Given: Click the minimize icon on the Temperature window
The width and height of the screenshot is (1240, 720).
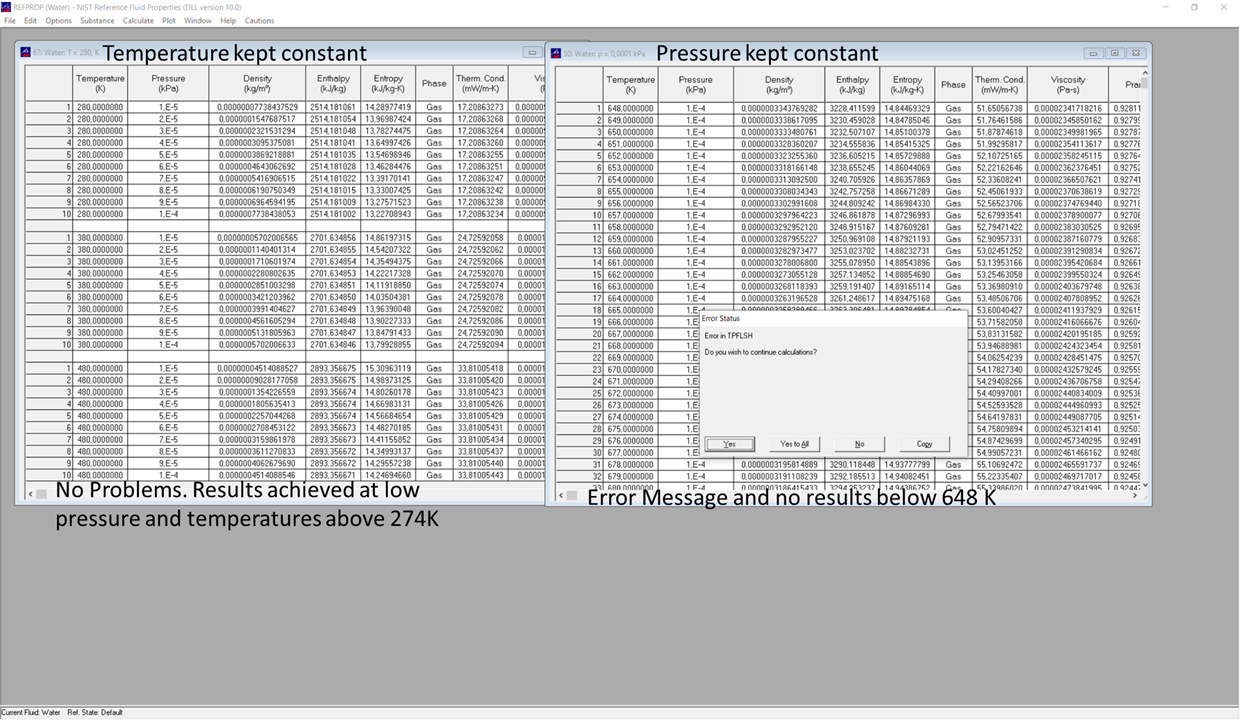Looking at the screenshot, I should [531, 52].
